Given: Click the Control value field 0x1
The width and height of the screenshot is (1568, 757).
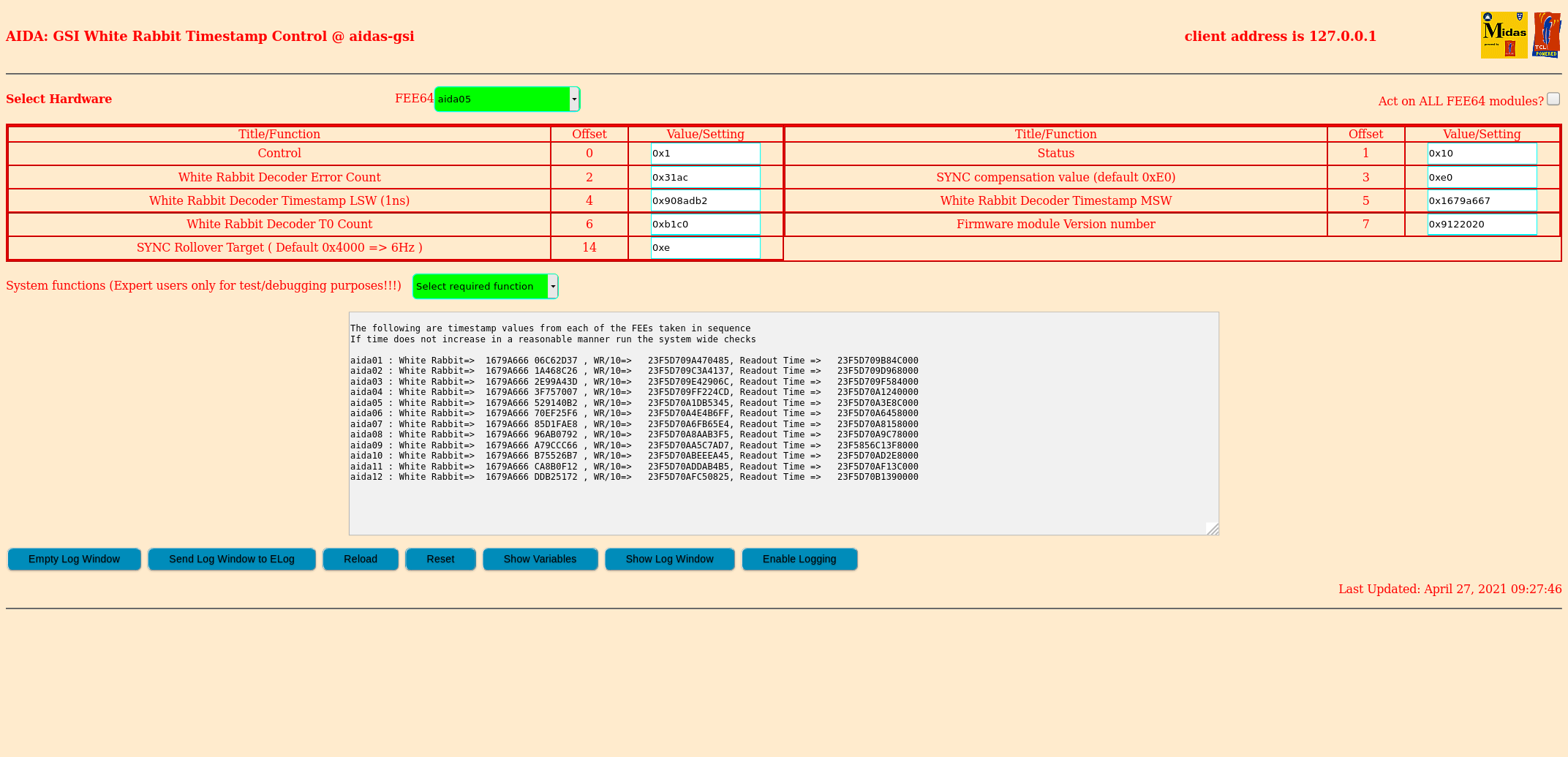Looking at the screenshot, I should pyautogui.click(x=705, y=154).
